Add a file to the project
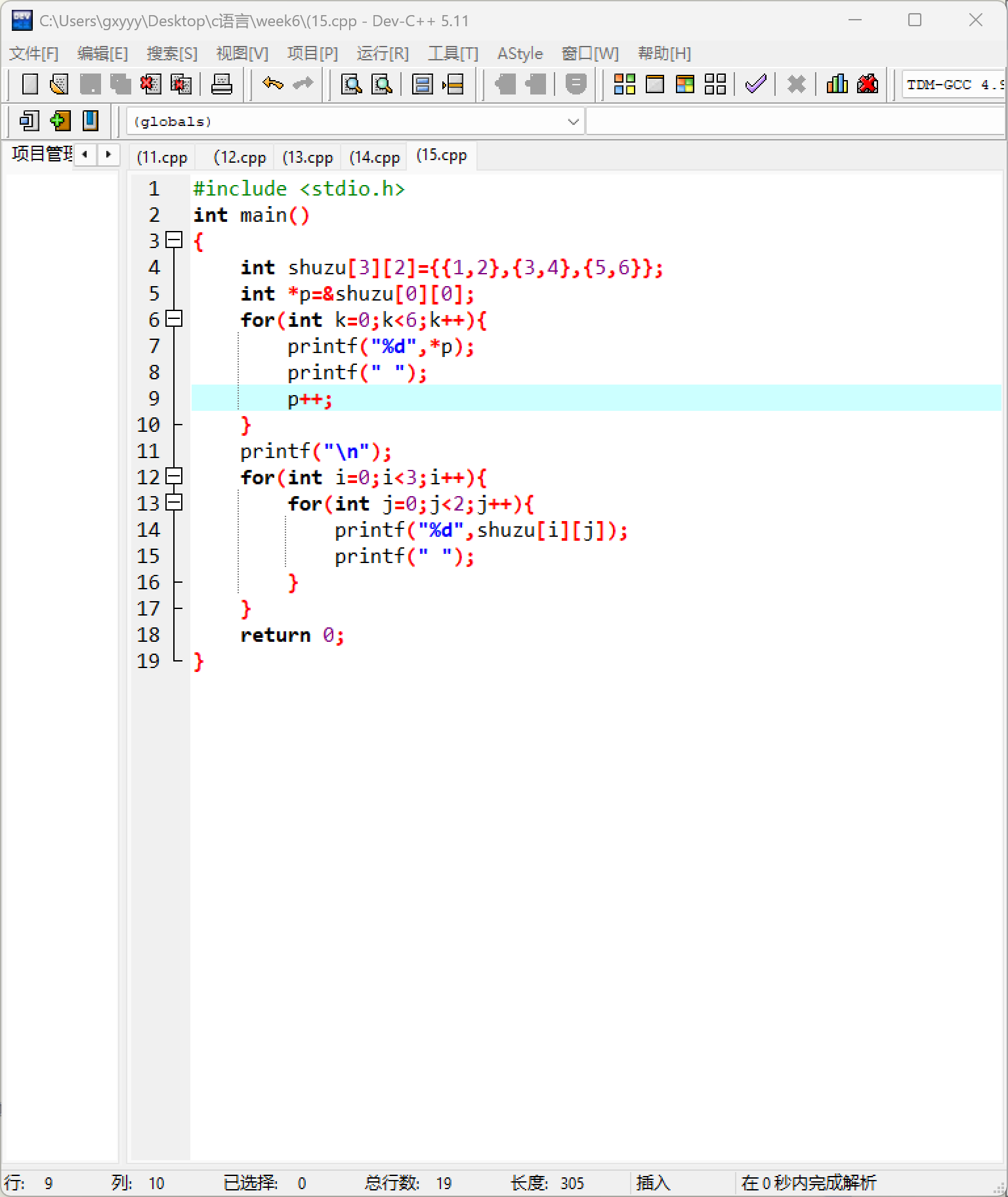The height and width of the screenshot is (1197, 1008). 60,121
